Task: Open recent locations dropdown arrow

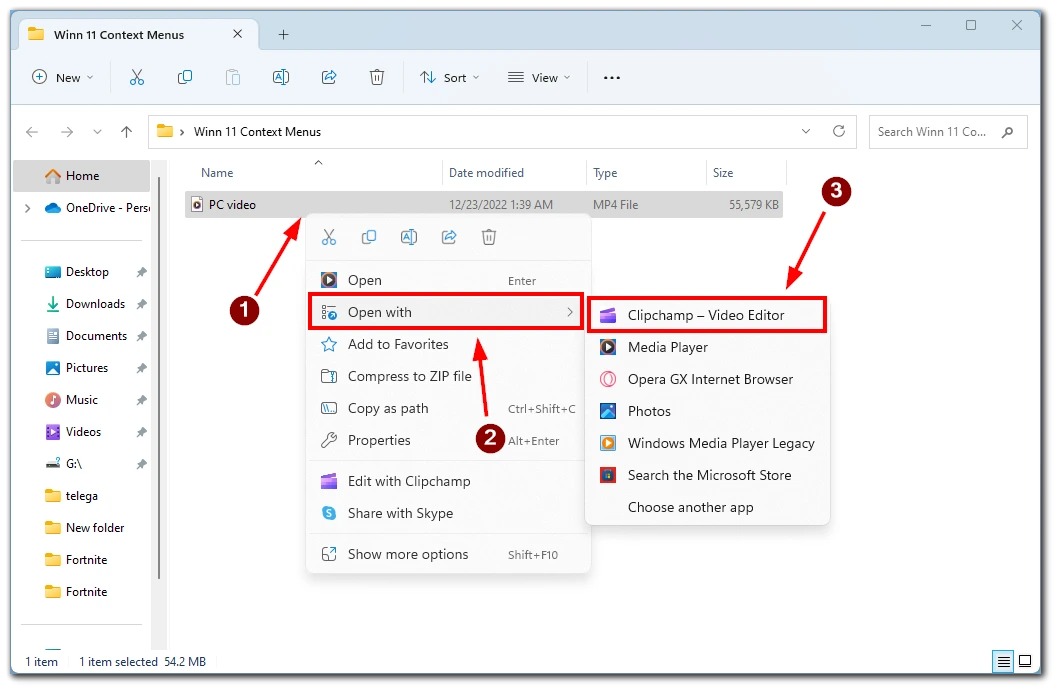Action: tap(97, 132)
